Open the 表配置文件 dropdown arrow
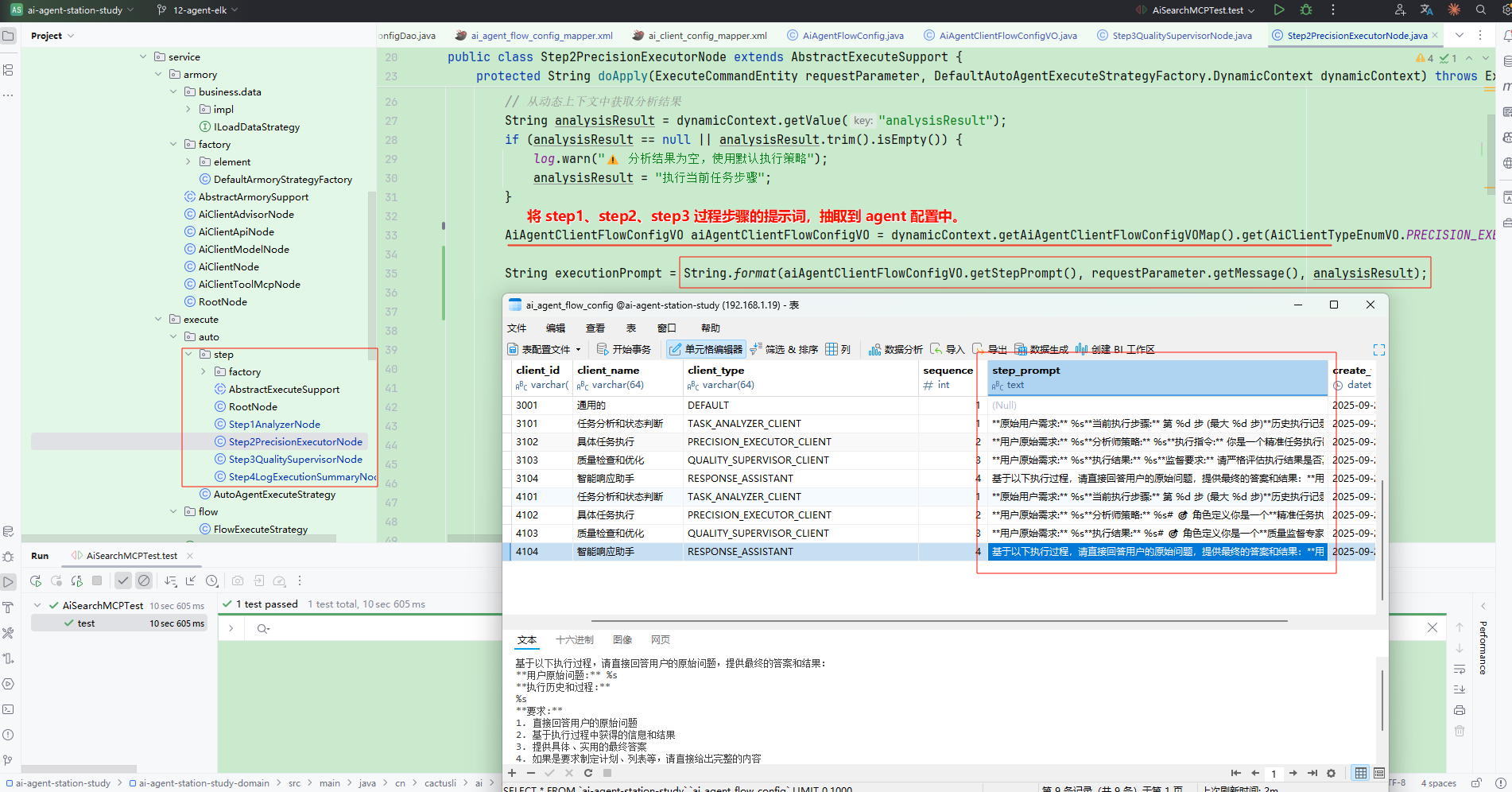1512x792 pixels. coord(578,350)
